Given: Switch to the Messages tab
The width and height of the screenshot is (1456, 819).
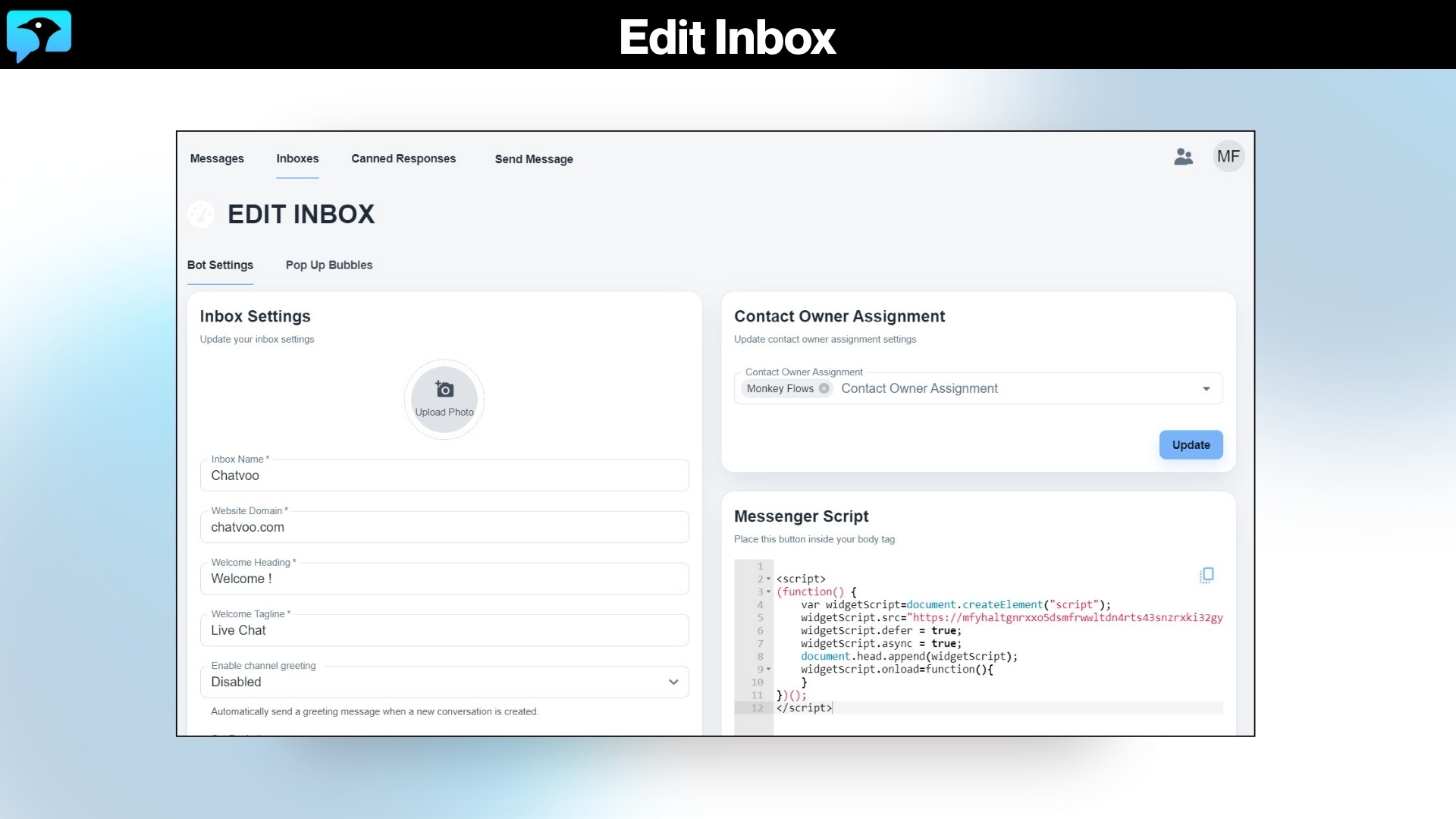Looking at the screenshot, I should tap(217, 158).
